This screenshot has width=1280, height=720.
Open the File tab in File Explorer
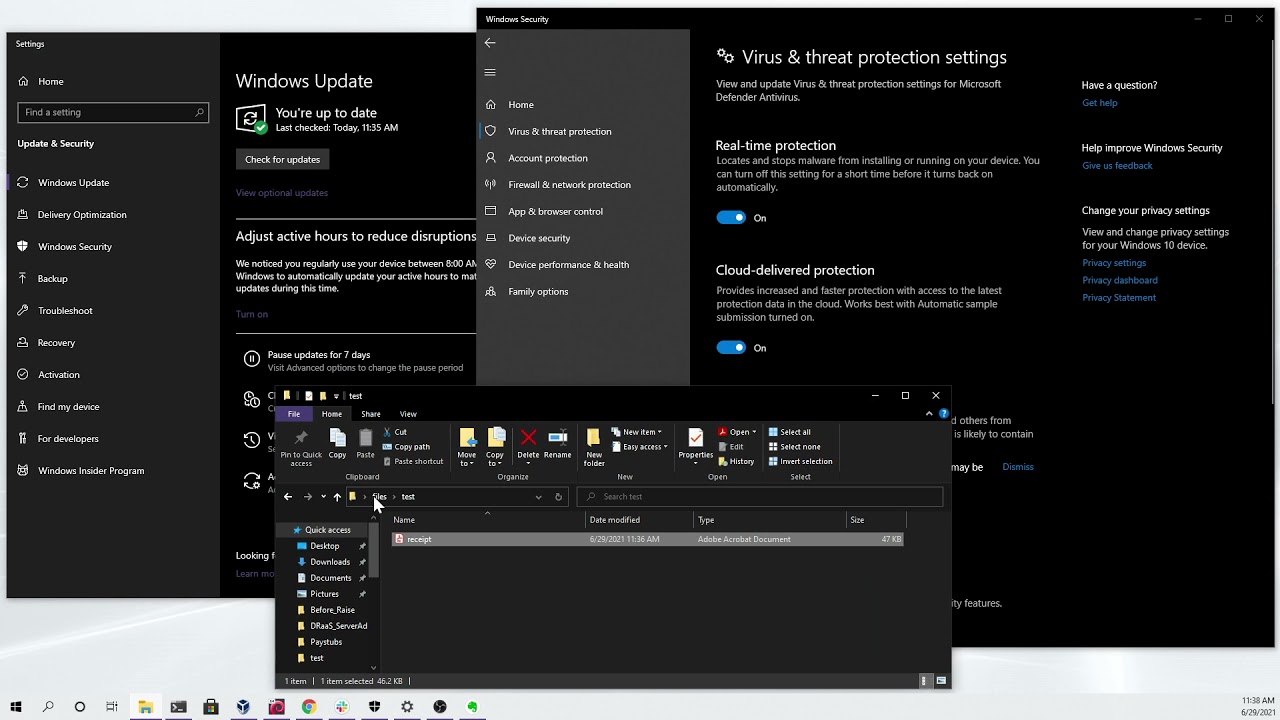[294, 414]
